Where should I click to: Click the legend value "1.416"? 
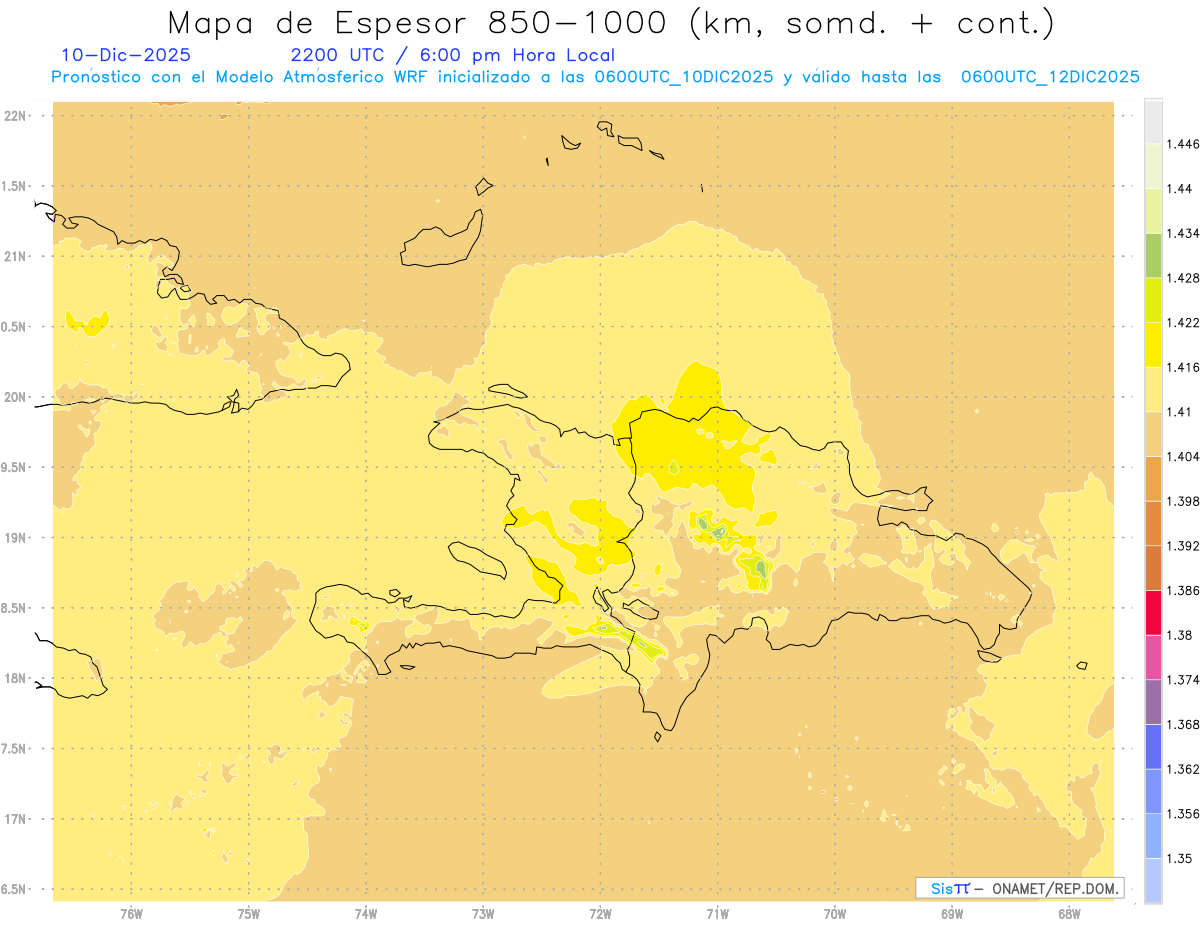tap(1185, 367)
